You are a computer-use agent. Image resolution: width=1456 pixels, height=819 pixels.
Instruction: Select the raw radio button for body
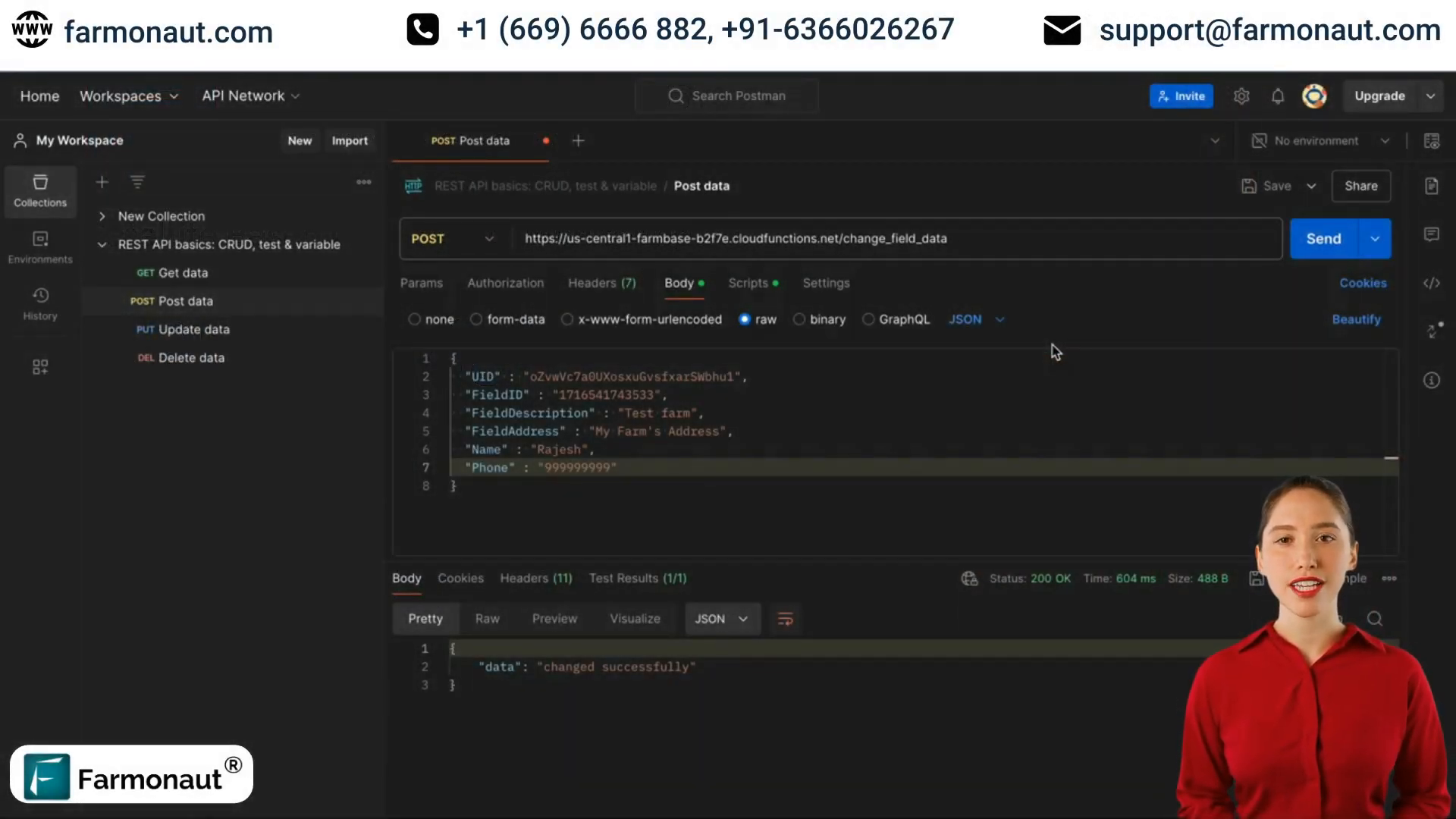click(744, 318)
